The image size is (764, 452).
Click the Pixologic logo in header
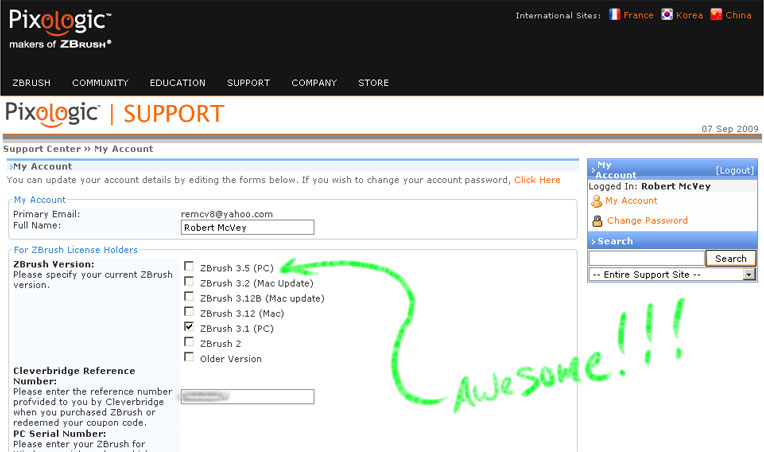click(60, 29)
